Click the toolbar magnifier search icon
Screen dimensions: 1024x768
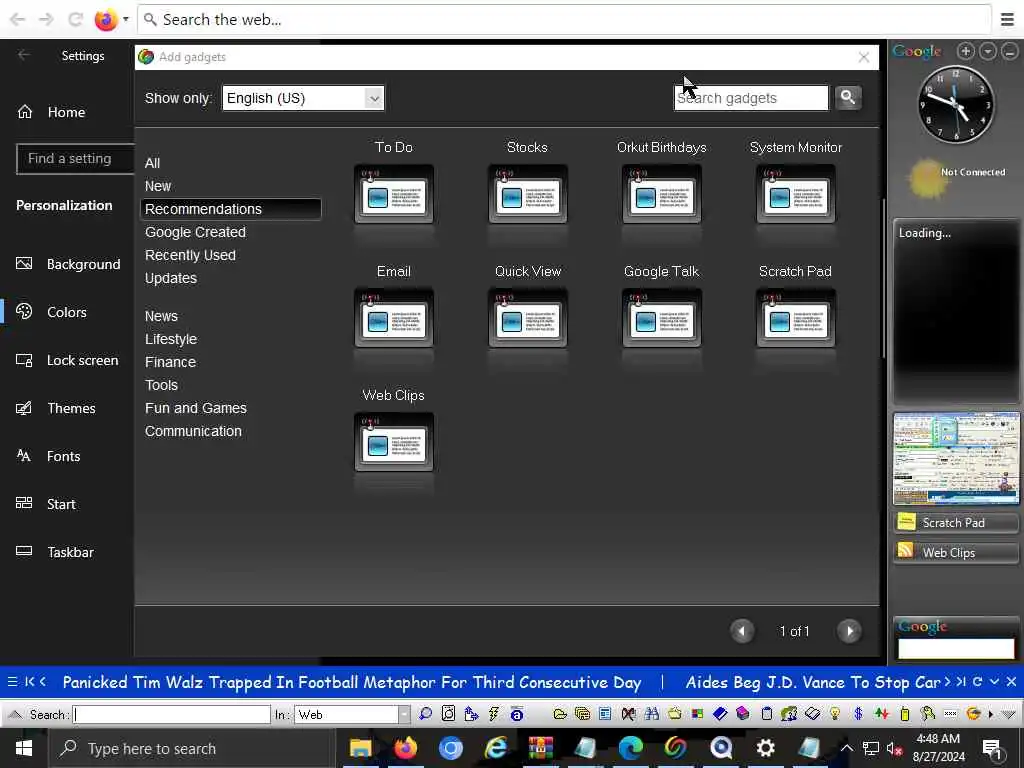click(x=425, y=714)
